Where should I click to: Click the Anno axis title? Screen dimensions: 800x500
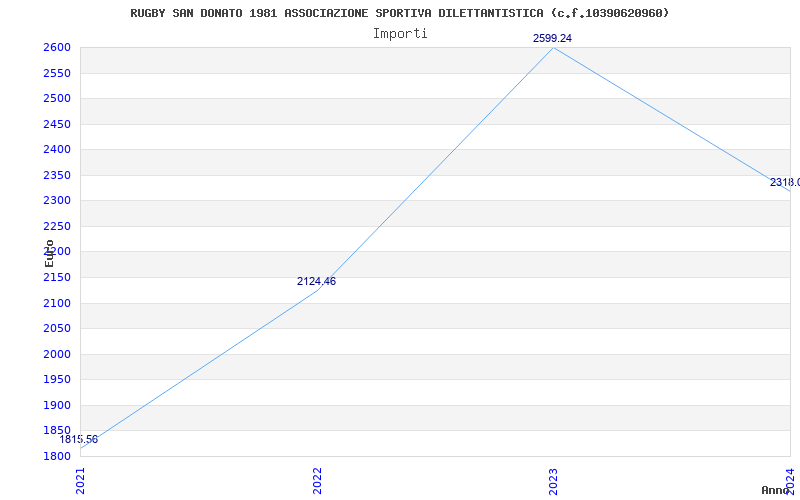(x=775, y=490)
